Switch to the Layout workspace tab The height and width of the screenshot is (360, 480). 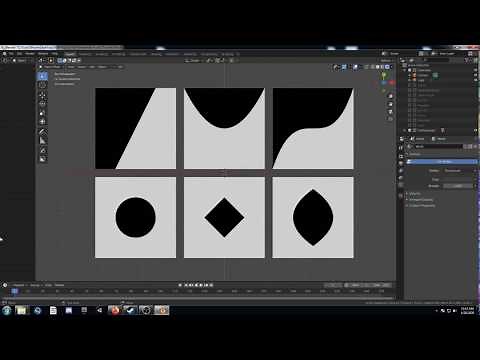point(70,54)
